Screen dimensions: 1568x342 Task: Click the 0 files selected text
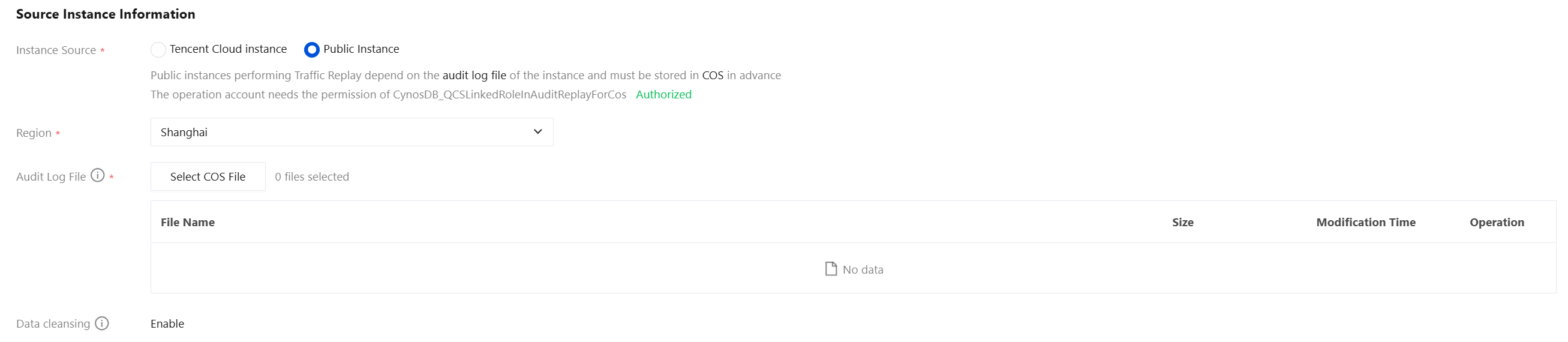click(x=312, y=176)
